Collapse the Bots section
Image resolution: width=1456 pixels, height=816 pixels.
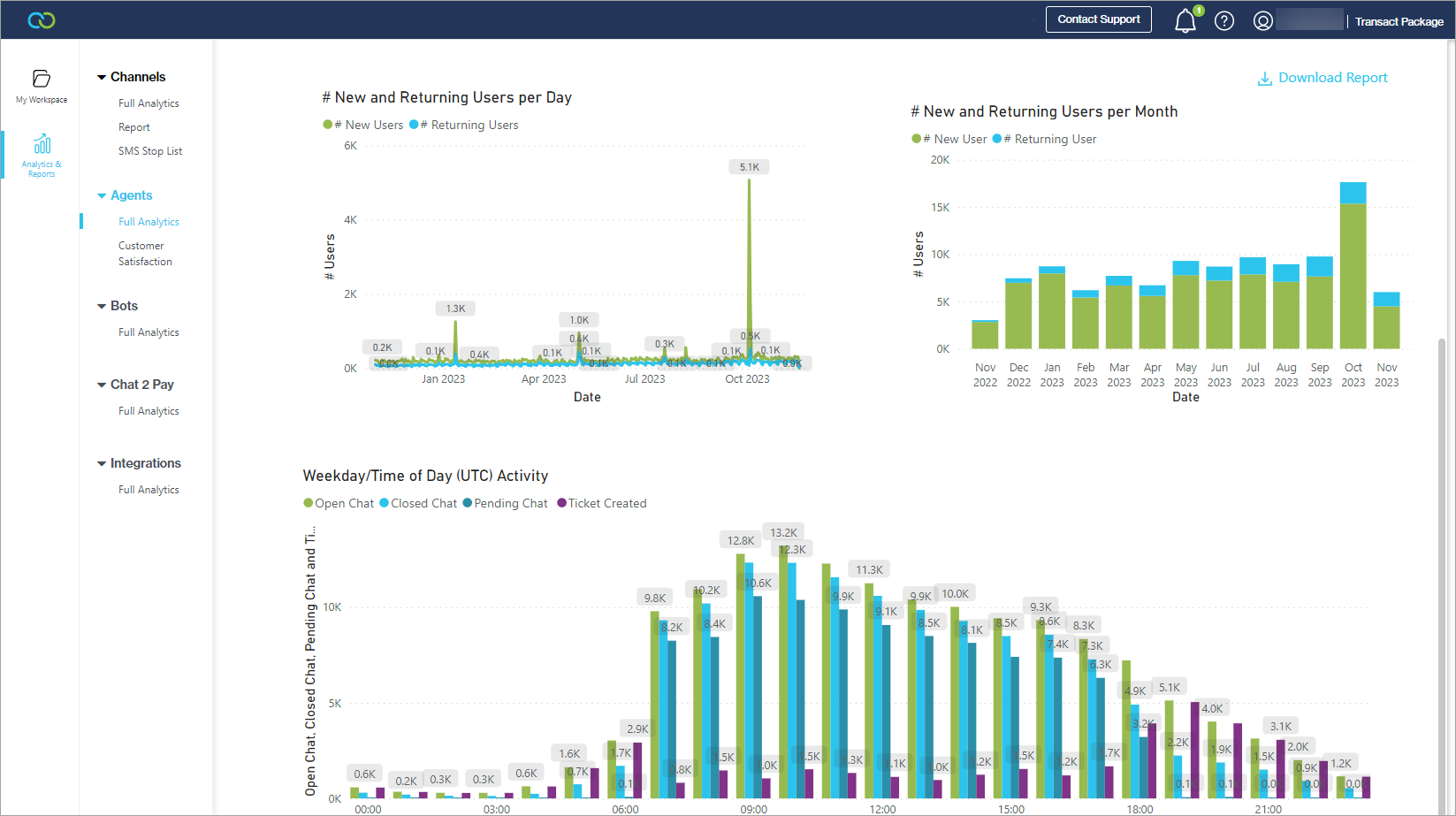(x=102, y=306)
